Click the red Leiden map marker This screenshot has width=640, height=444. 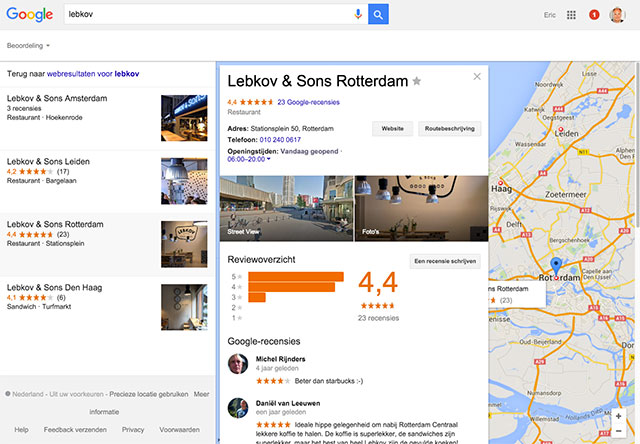[561, 130]
